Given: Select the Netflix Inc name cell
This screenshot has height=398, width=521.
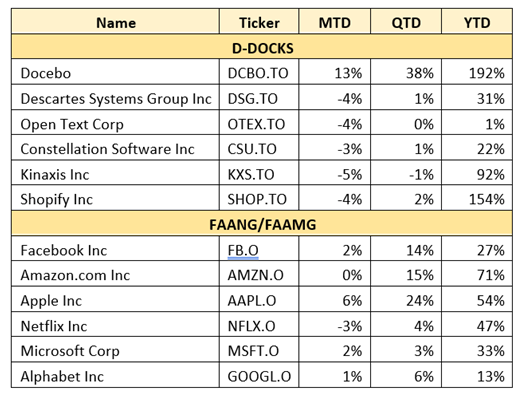Looking at the screenshot, I should (x=115, y=325).
